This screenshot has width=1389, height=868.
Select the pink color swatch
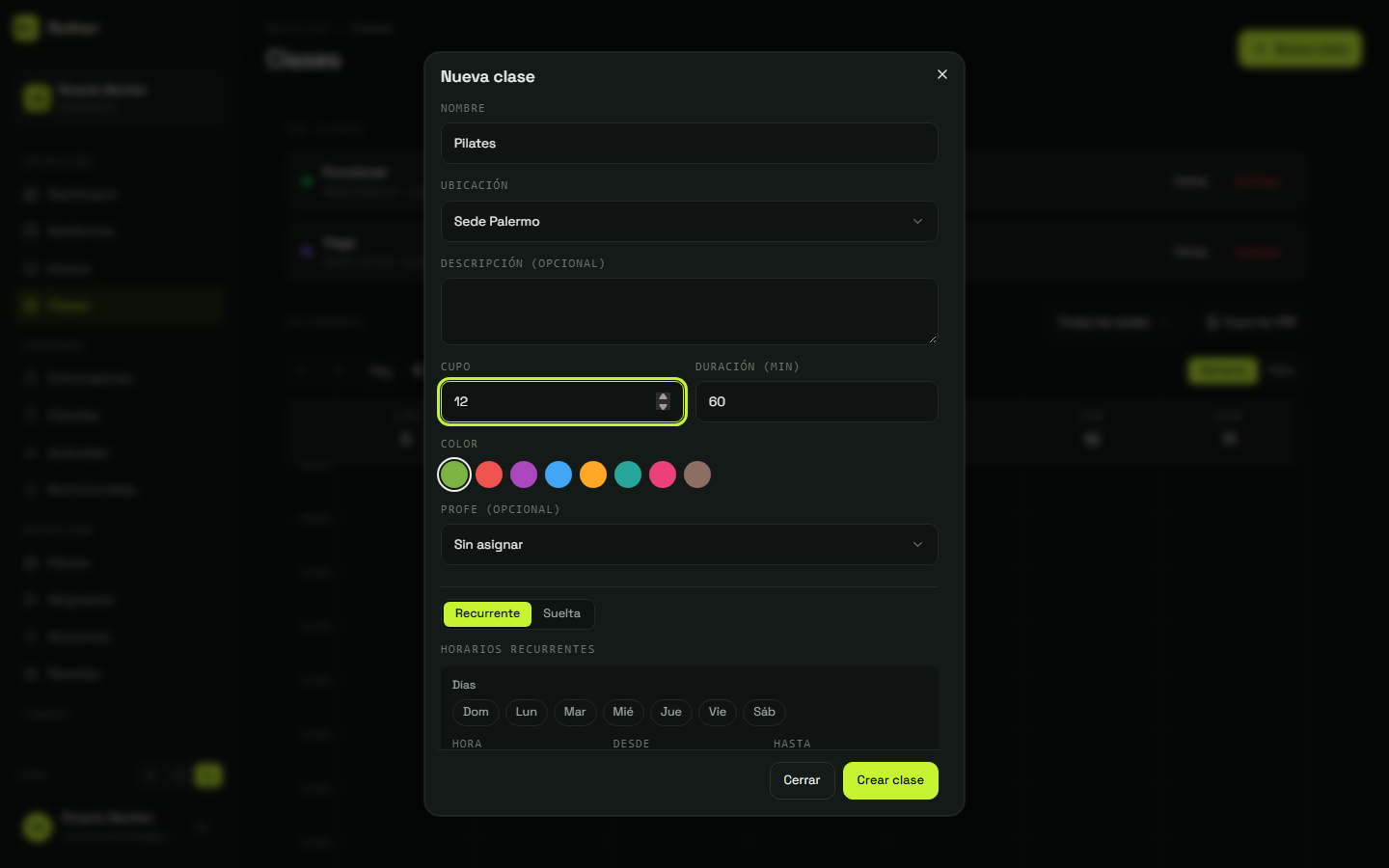[663, 475]
